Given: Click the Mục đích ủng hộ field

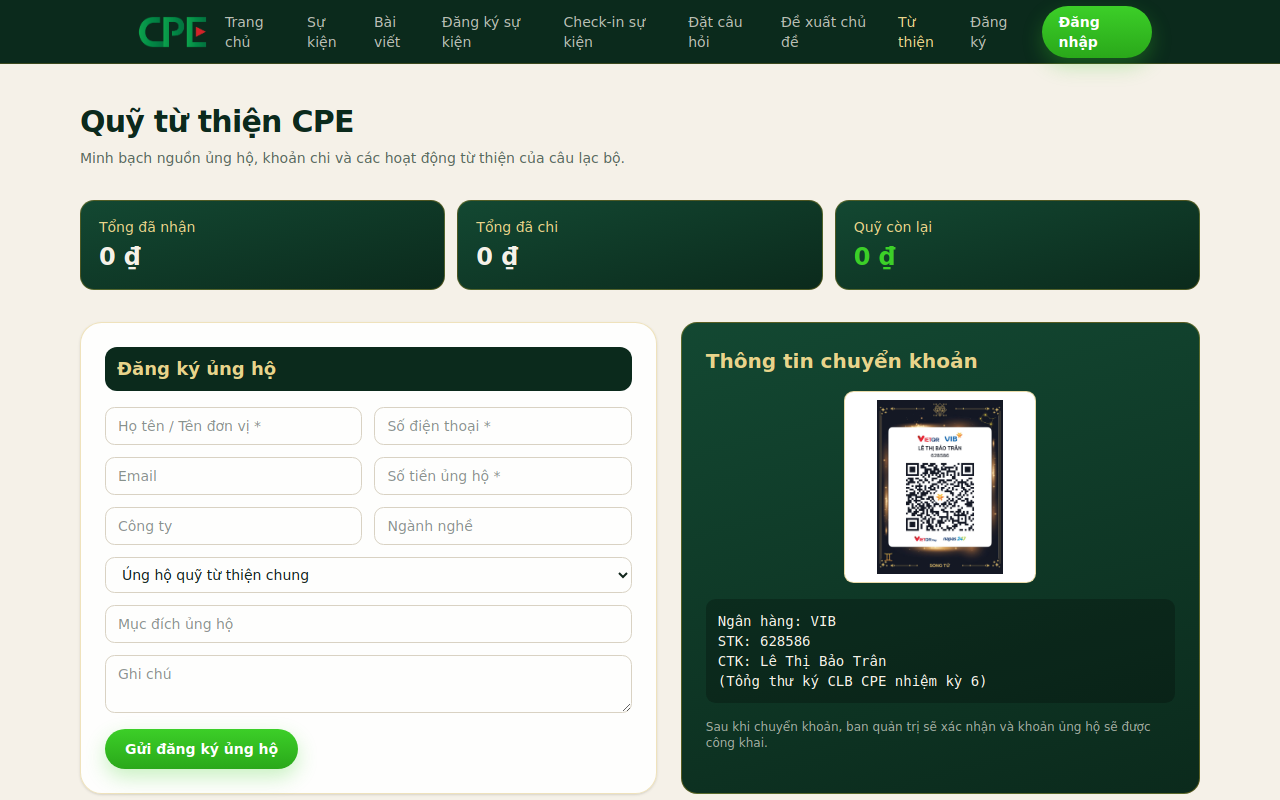Looking at the screenshot, I should [x=368, y=624].
